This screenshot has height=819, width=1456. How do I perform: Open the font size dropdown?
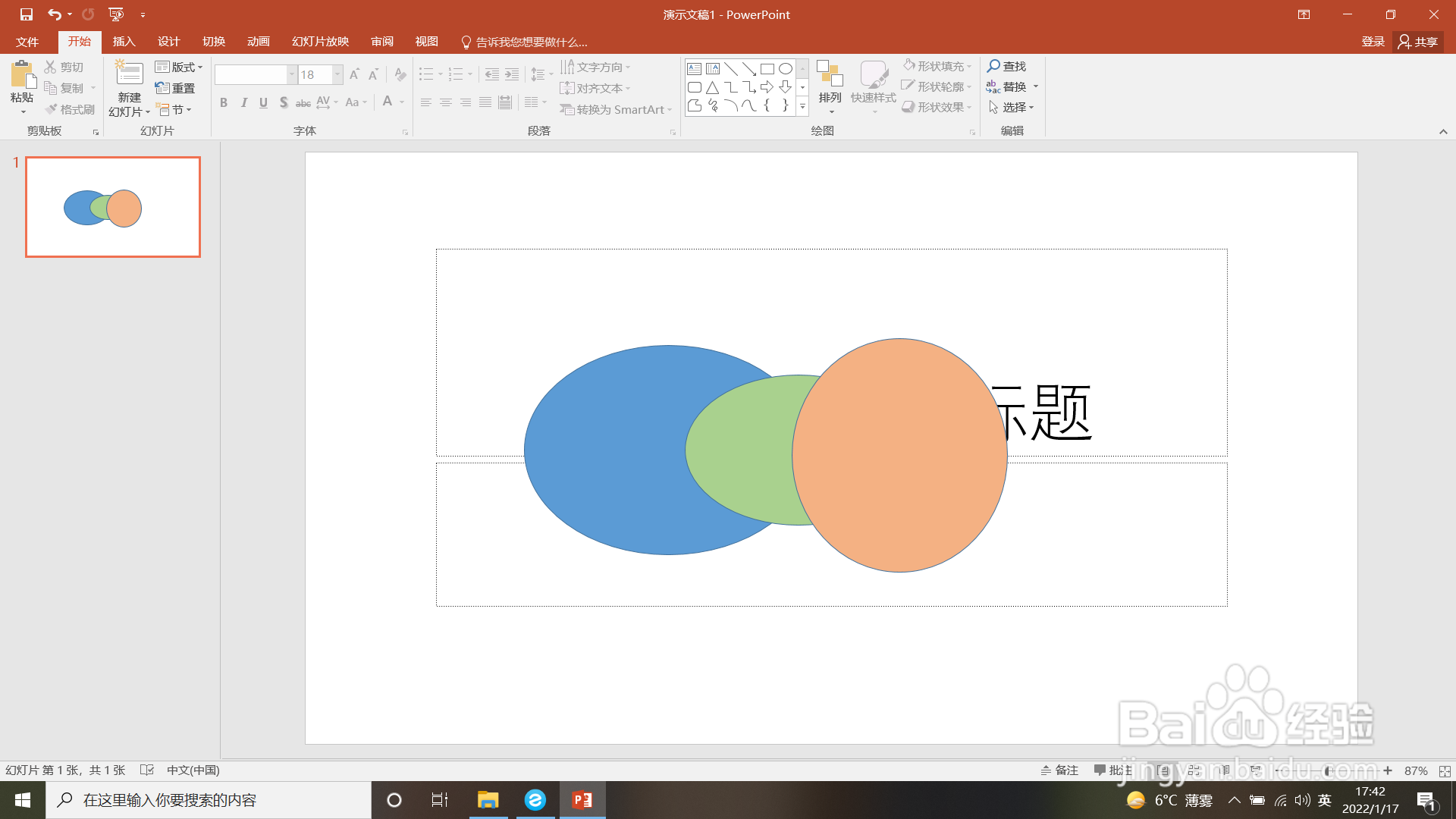(337, 74)
